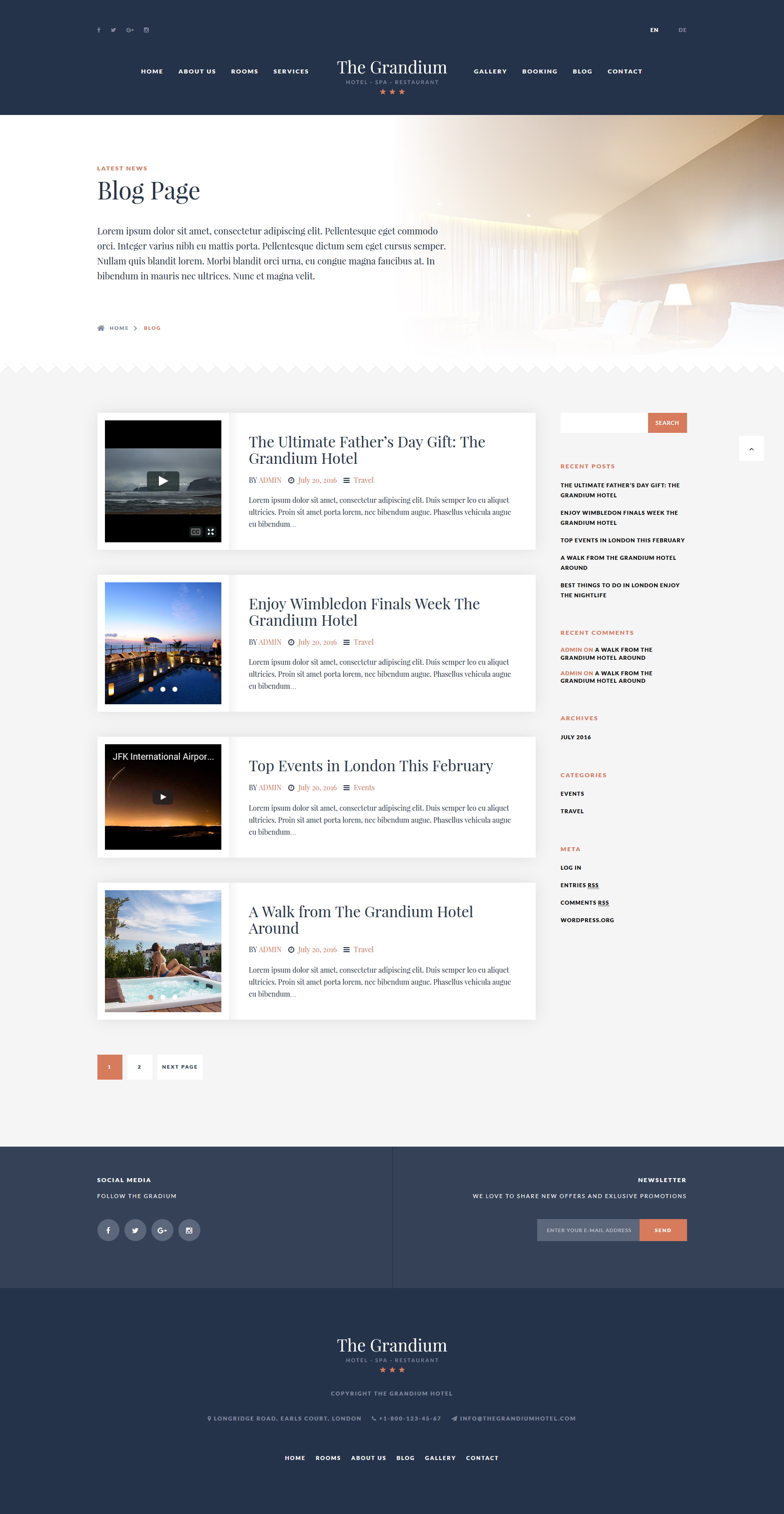Open CONTACT in the main navigation
The width and height of the screenshot is (784, 1514).
click(x=625, y=71)
